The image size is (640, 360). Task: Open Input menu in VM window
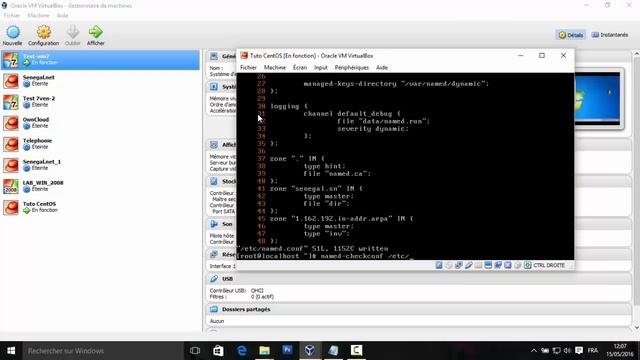click(321, 68)
